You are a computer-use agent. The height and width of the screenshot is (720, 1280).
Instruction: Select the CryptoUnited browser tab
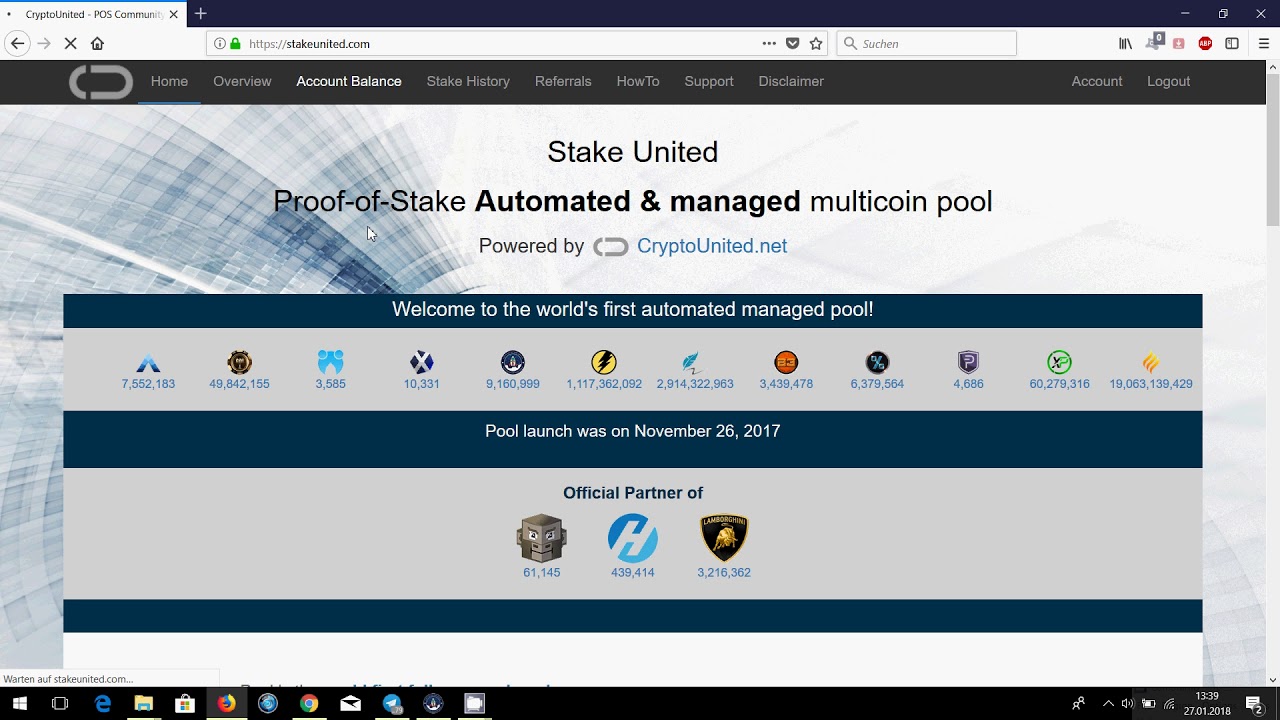93,14
